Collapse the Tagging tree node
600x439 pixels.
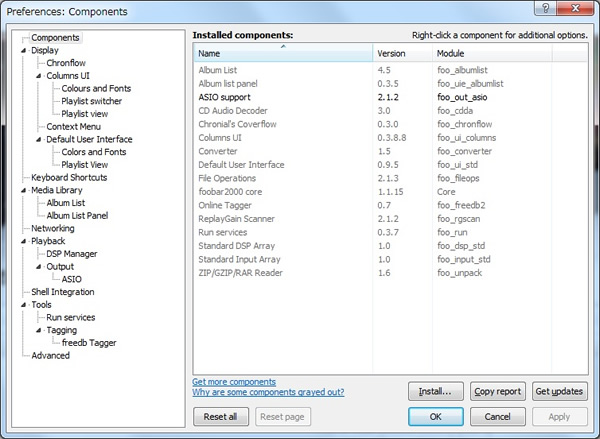[39, 330]
